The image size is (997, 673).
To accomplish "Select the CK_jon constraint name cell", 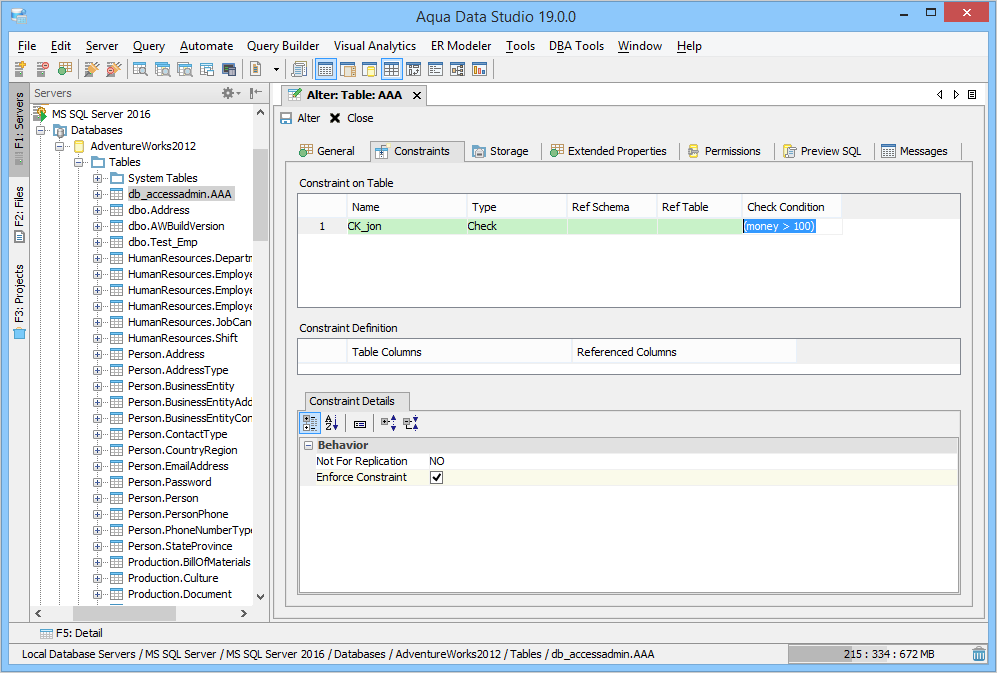I will click(x=406, y=226).
